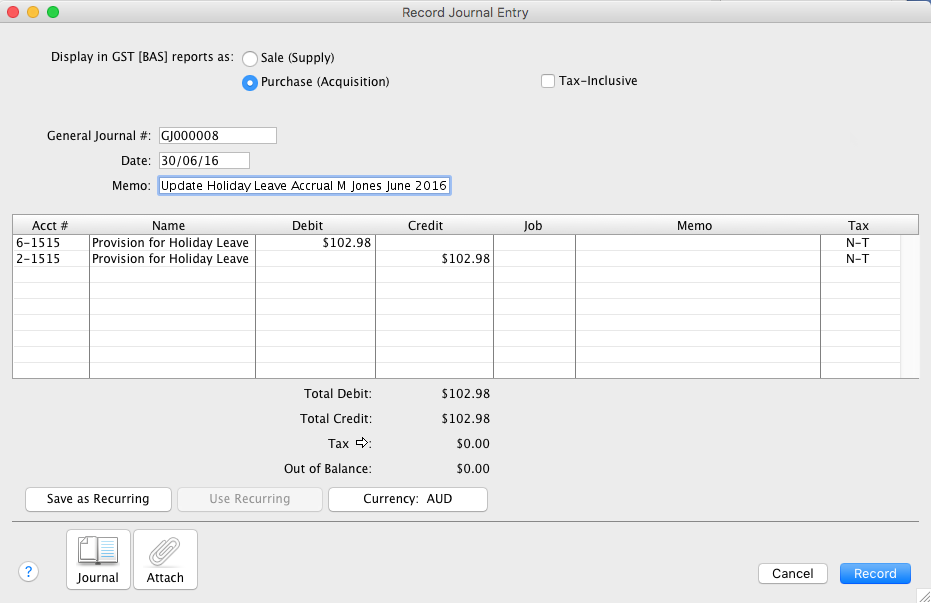Select the Purchase (Acquisition) radio button
The image size is (931, 603).
coord(250,83)
